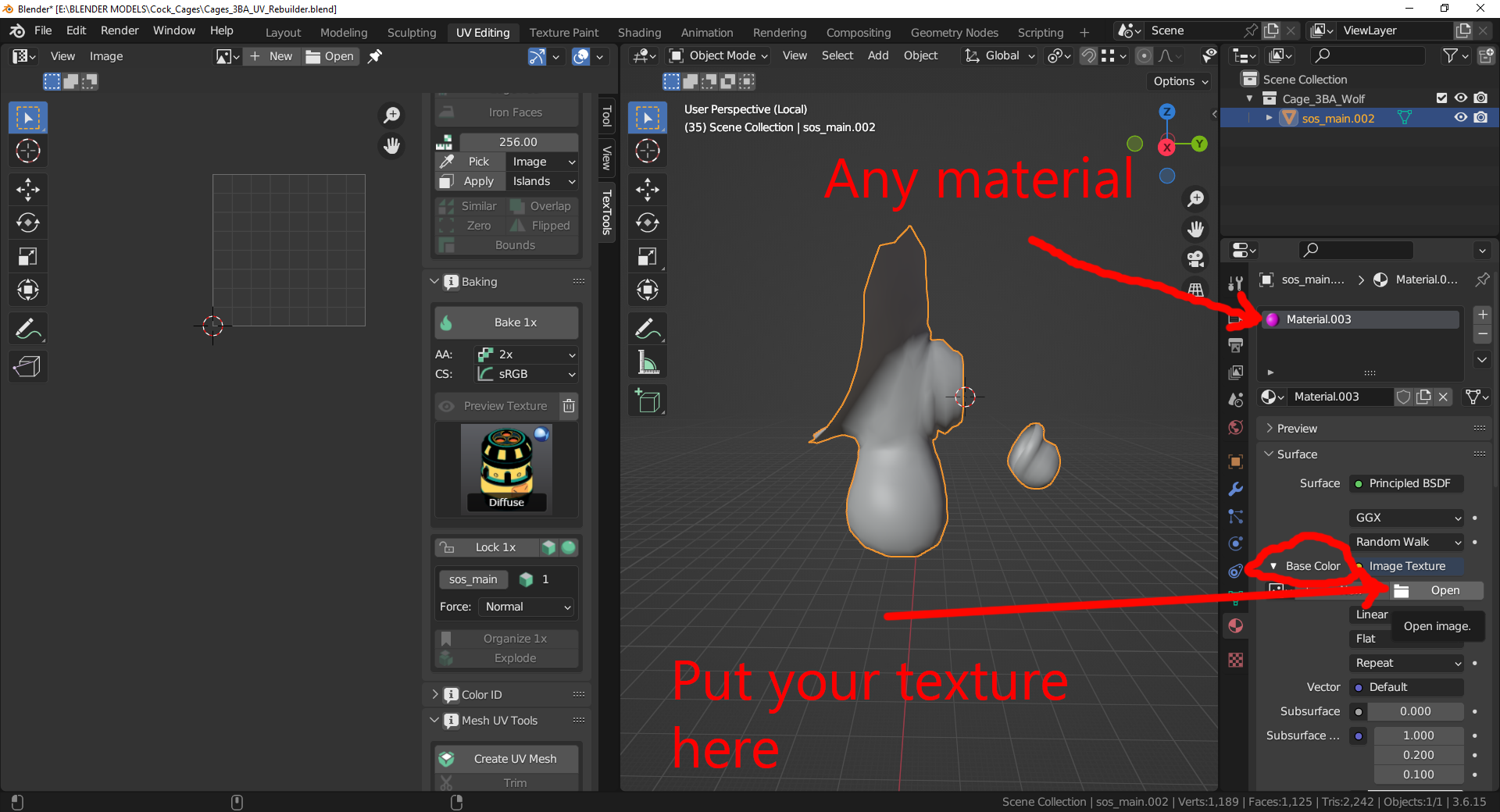The image size is (1500, 812).
Task: Disable sos_main.002 in renders
Action: (1480, 118)
